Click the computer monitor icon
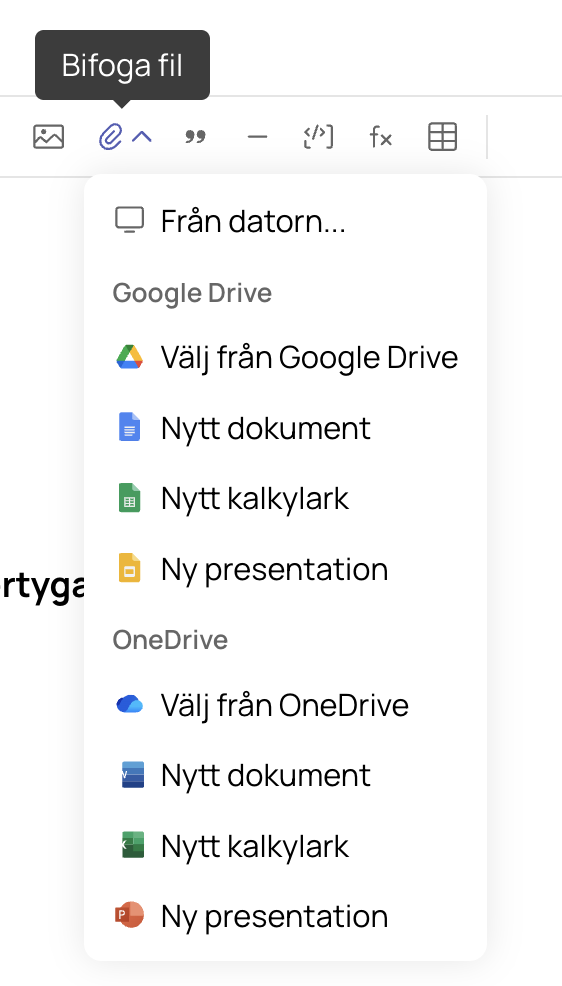 click(x=129, y=220)
